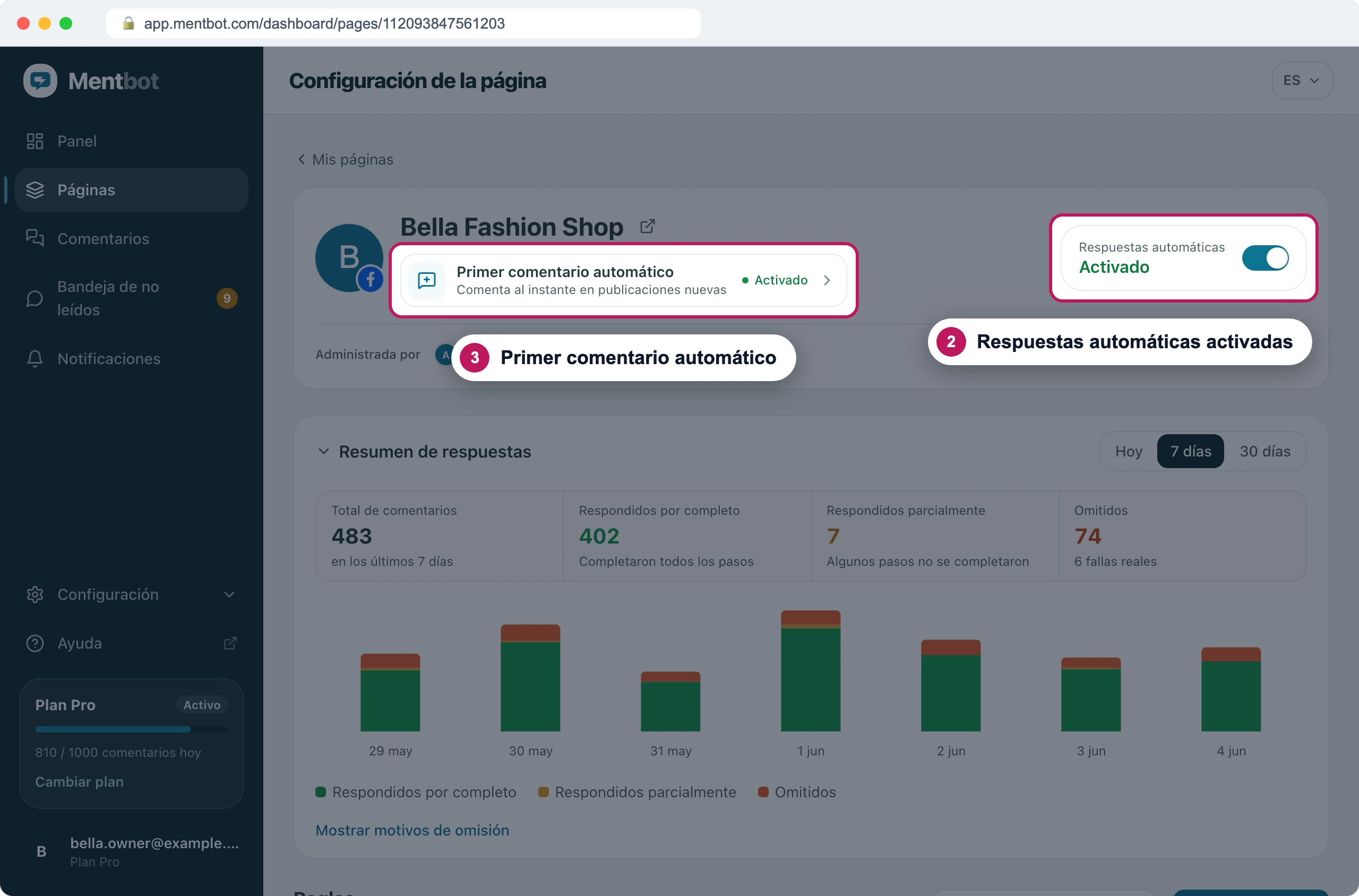Click the Mentbot logo icon
Viewport: 1359px width, 896px height.
tap(40, 81)
